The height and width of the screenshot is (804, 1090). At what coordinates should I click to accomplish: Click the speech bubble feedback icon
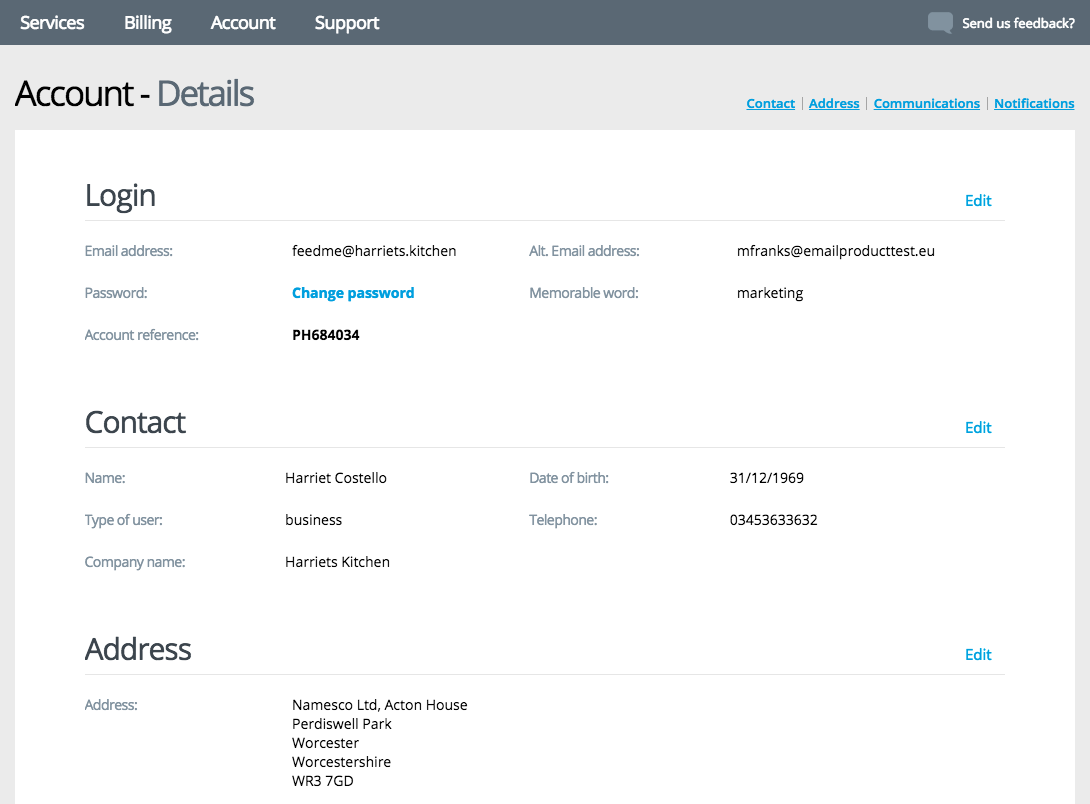[x=940, y=23]
